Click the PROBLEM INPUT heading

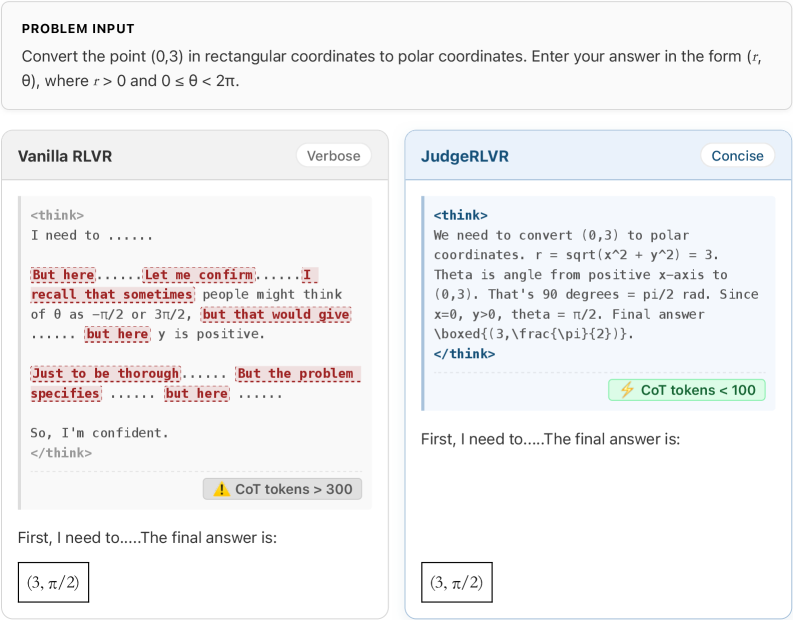[x=78, y=29]
